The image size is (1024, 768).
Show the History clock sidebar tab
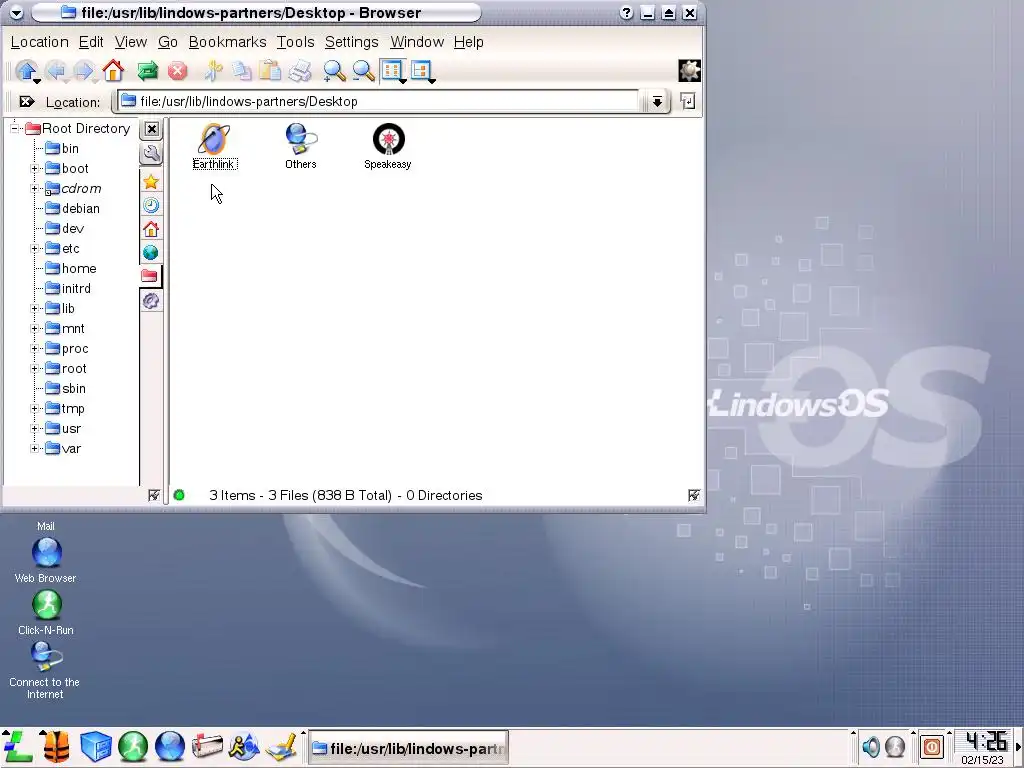151,205
